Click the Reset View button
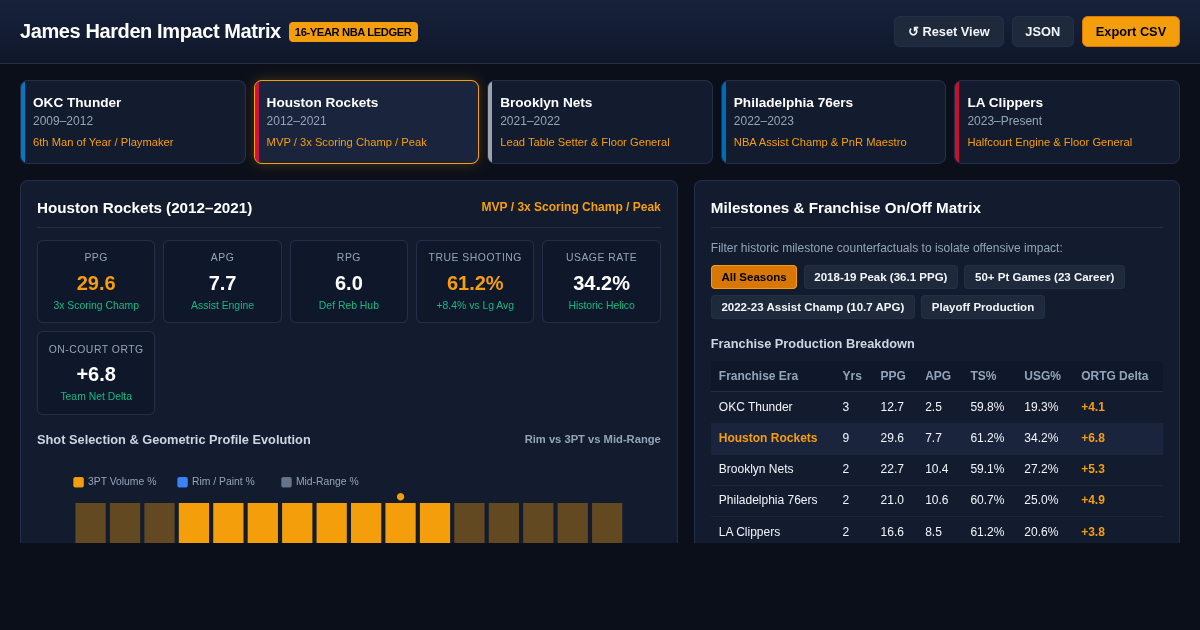 pos(948,31)
